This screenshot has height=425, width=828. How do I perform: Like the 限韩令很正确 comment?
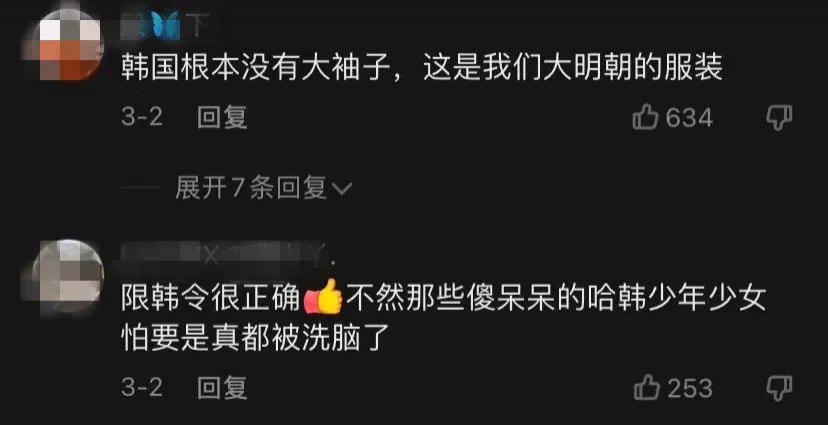(x=646, y=389)
